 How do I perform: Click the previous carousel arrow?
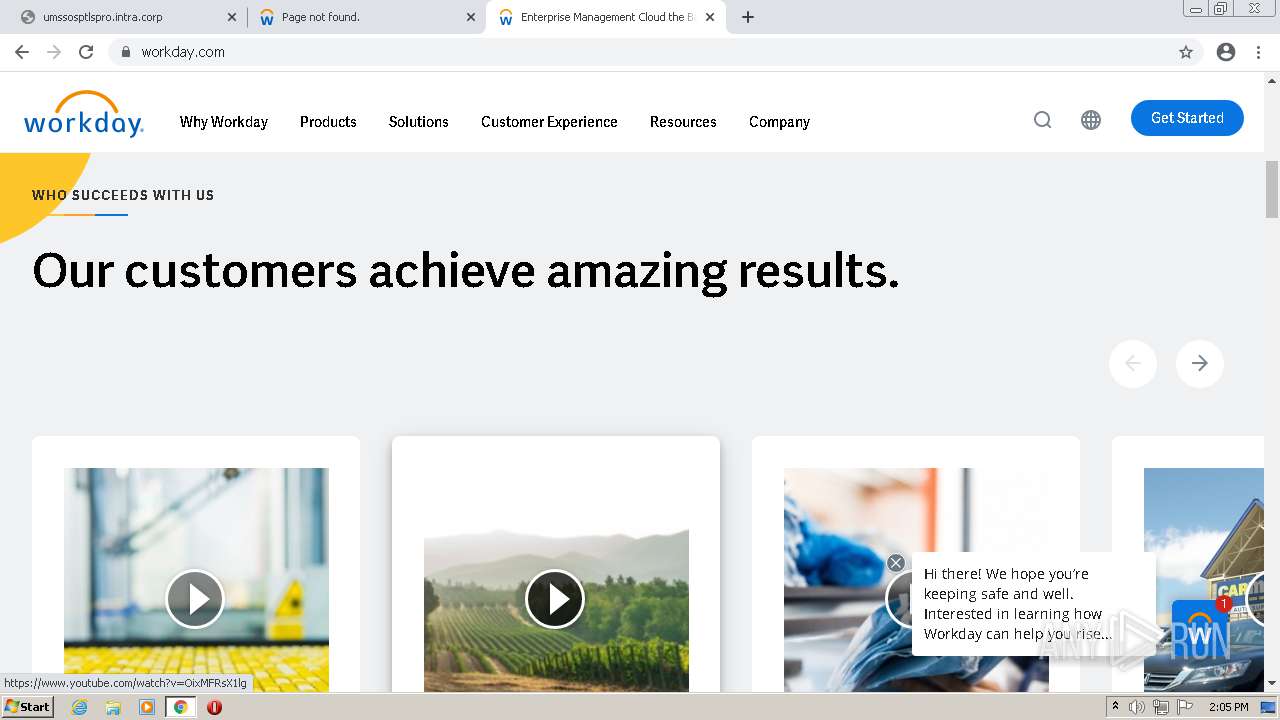(1133, 363)
